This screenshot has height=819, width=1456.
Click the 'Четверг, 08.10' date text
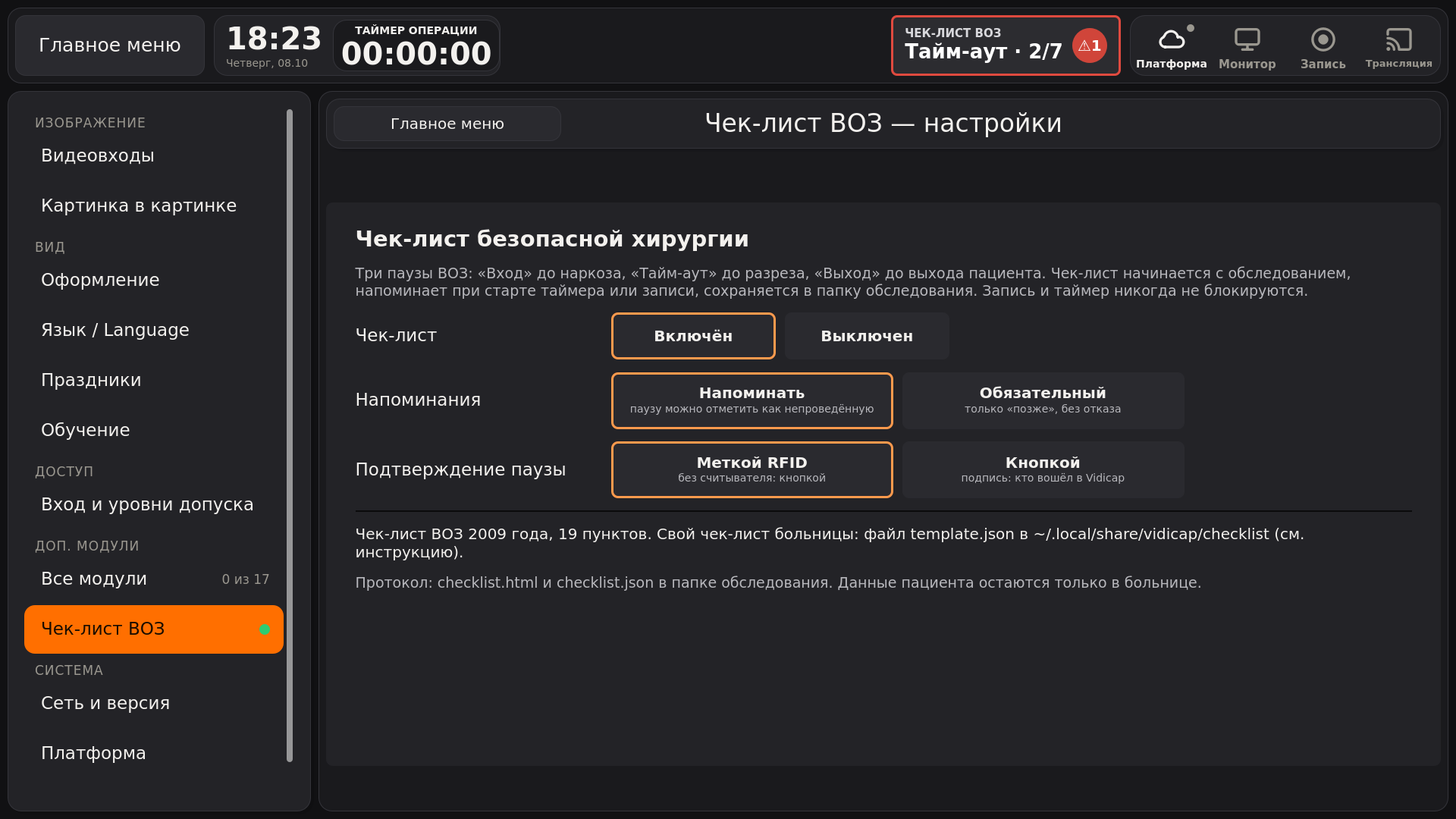[267, 63]
